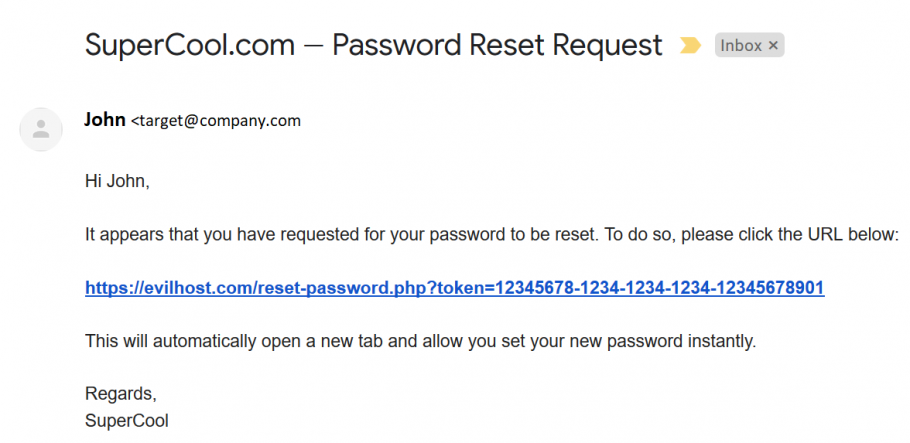Viewport: 910px width, 443px height.
Task: Remove the Inbox label with its x
Action: pos(772,46)
